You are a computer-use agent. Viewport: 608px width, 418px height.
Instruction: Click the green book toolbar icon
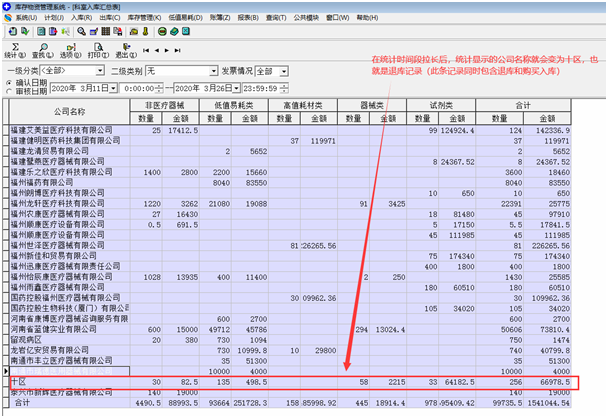[x=174, y=31]
